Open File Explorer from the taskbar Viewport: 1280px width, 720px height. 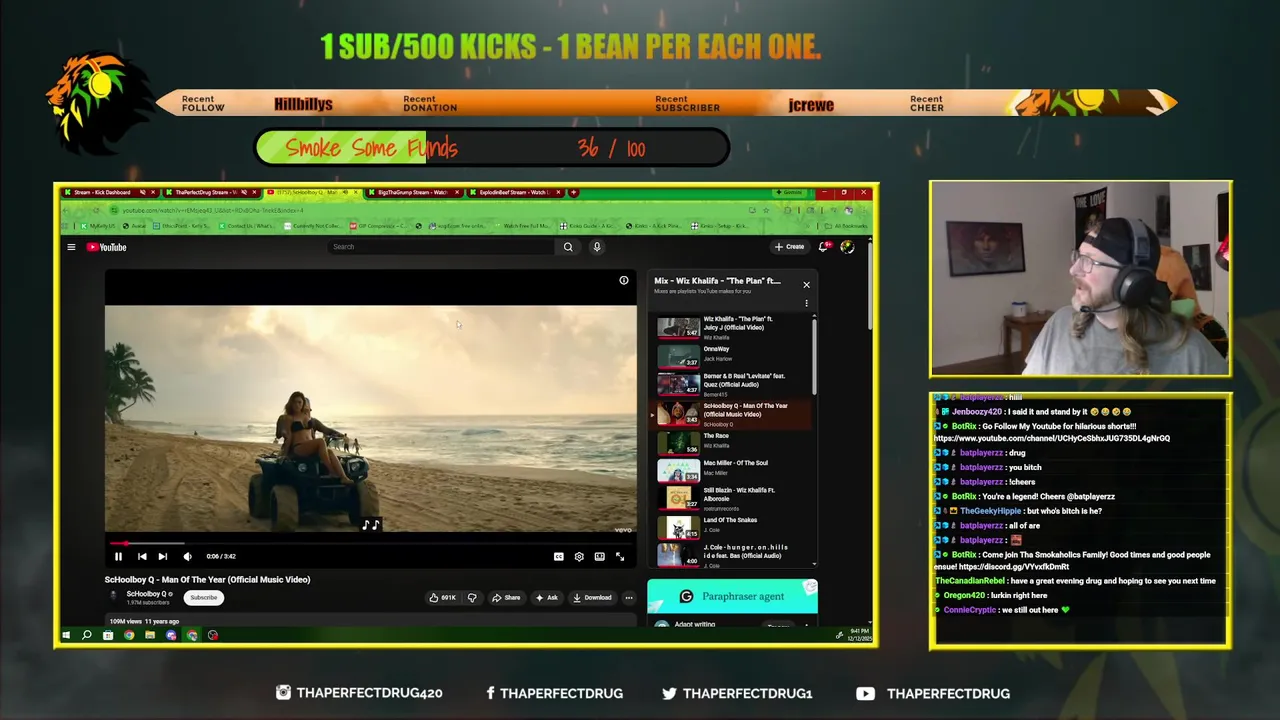[x=150, y=635]
